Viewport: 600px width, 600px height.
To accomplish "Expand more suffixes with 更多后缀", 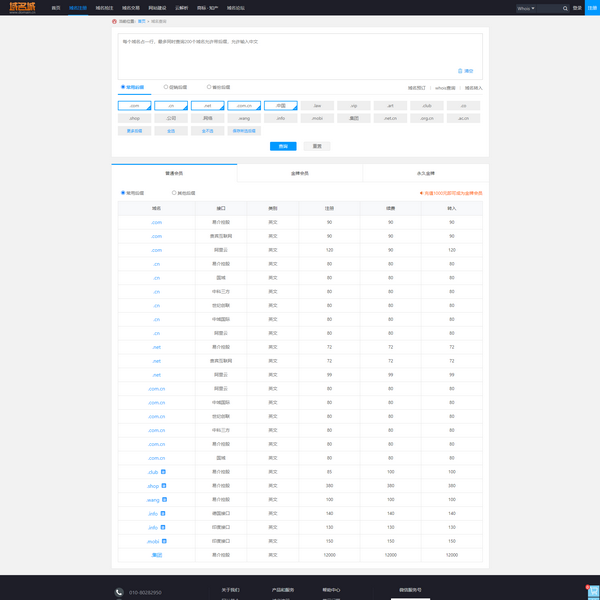I will tap(134, 131).
